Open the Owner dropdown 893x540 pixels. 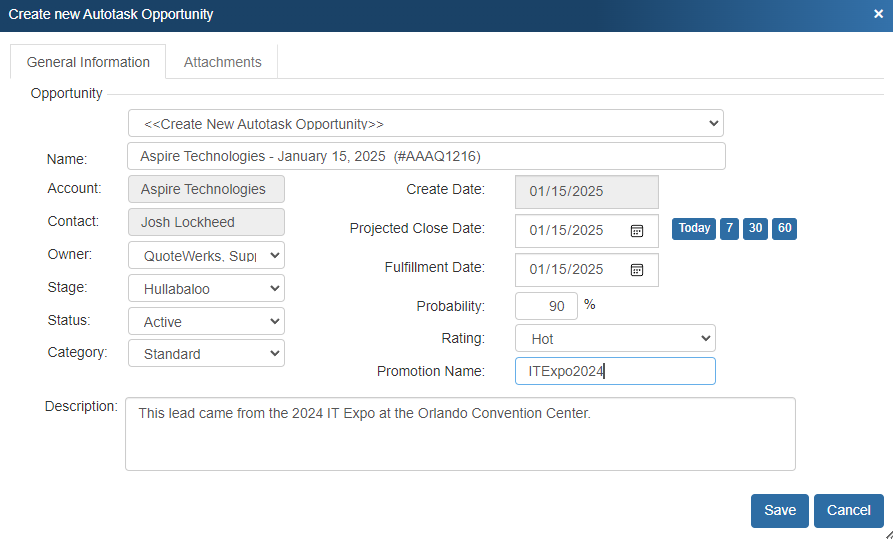click(206, 256)
